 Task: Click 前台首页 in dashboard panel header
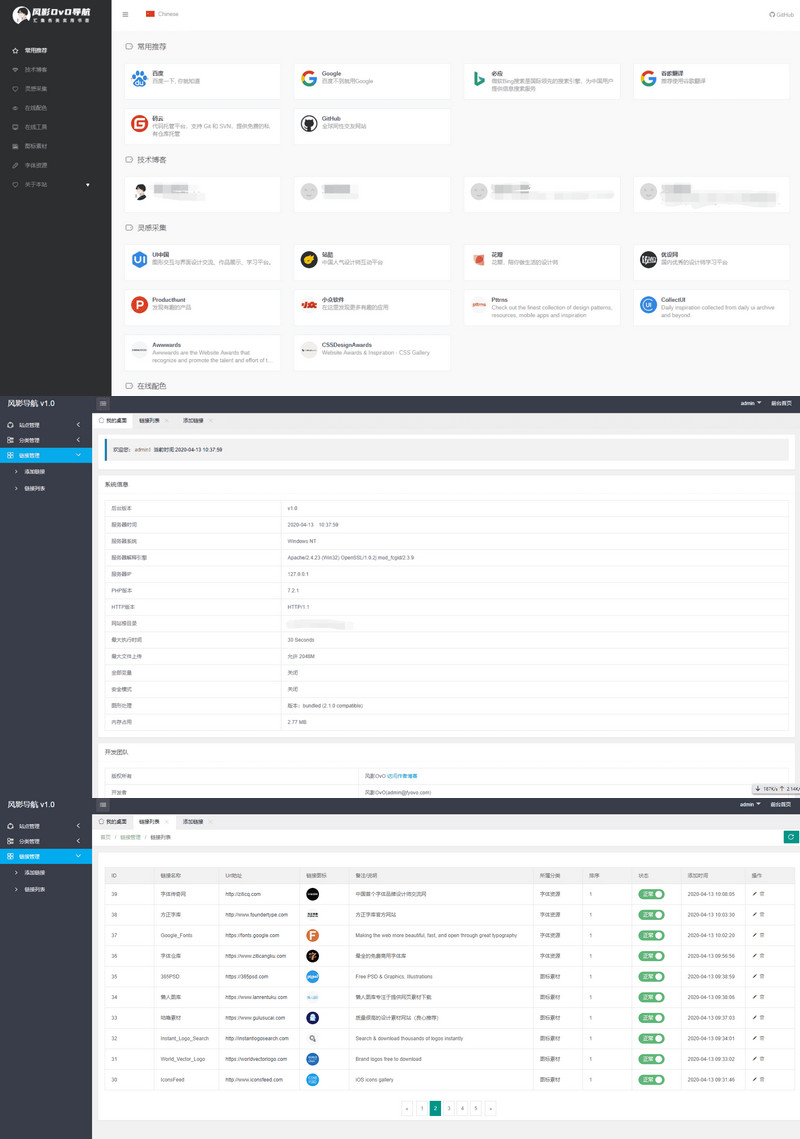(x=782, y=403)
